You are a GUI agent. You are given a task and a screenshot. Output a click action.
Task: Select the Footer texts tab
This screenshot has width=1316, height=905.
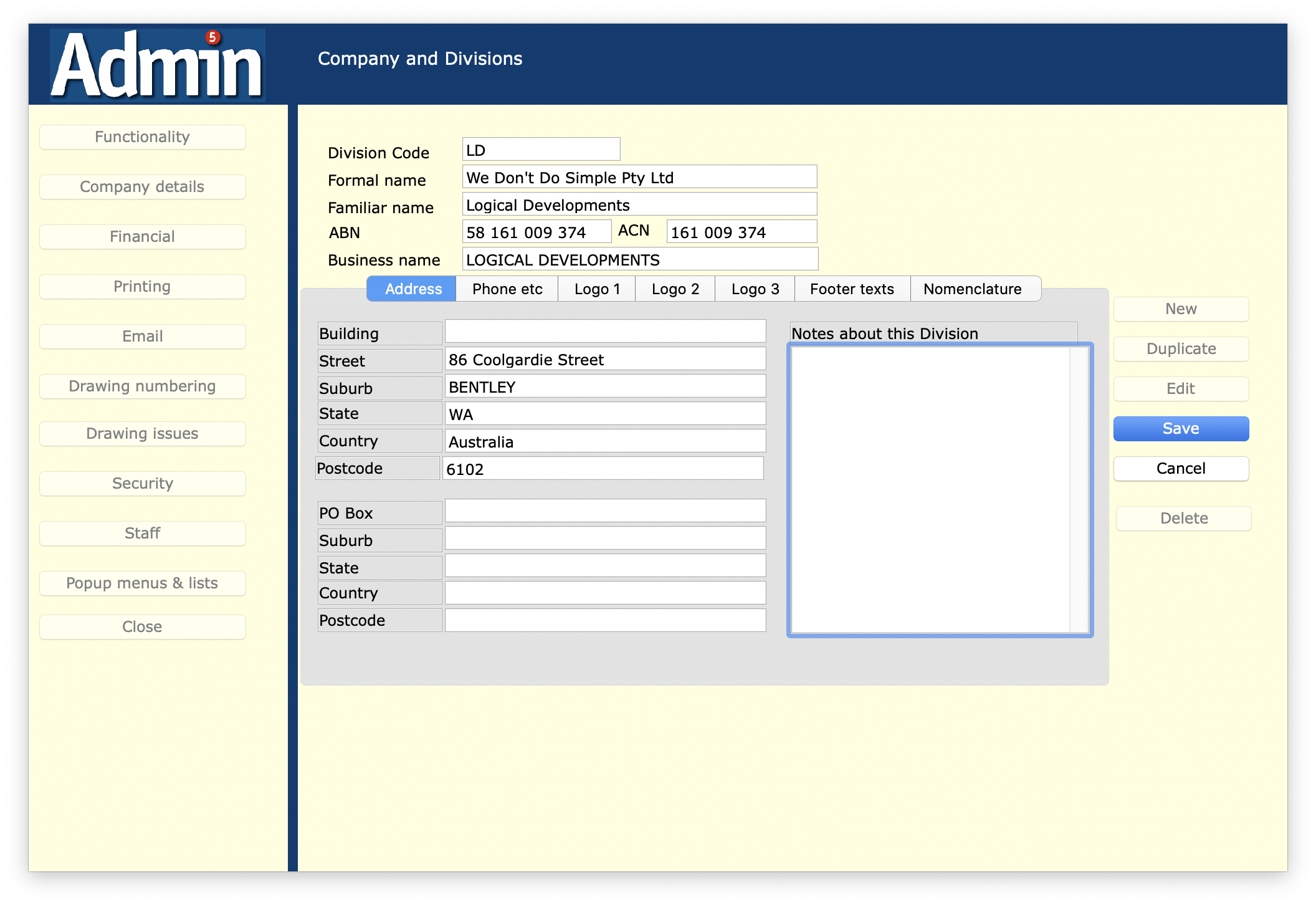point(851,289)
